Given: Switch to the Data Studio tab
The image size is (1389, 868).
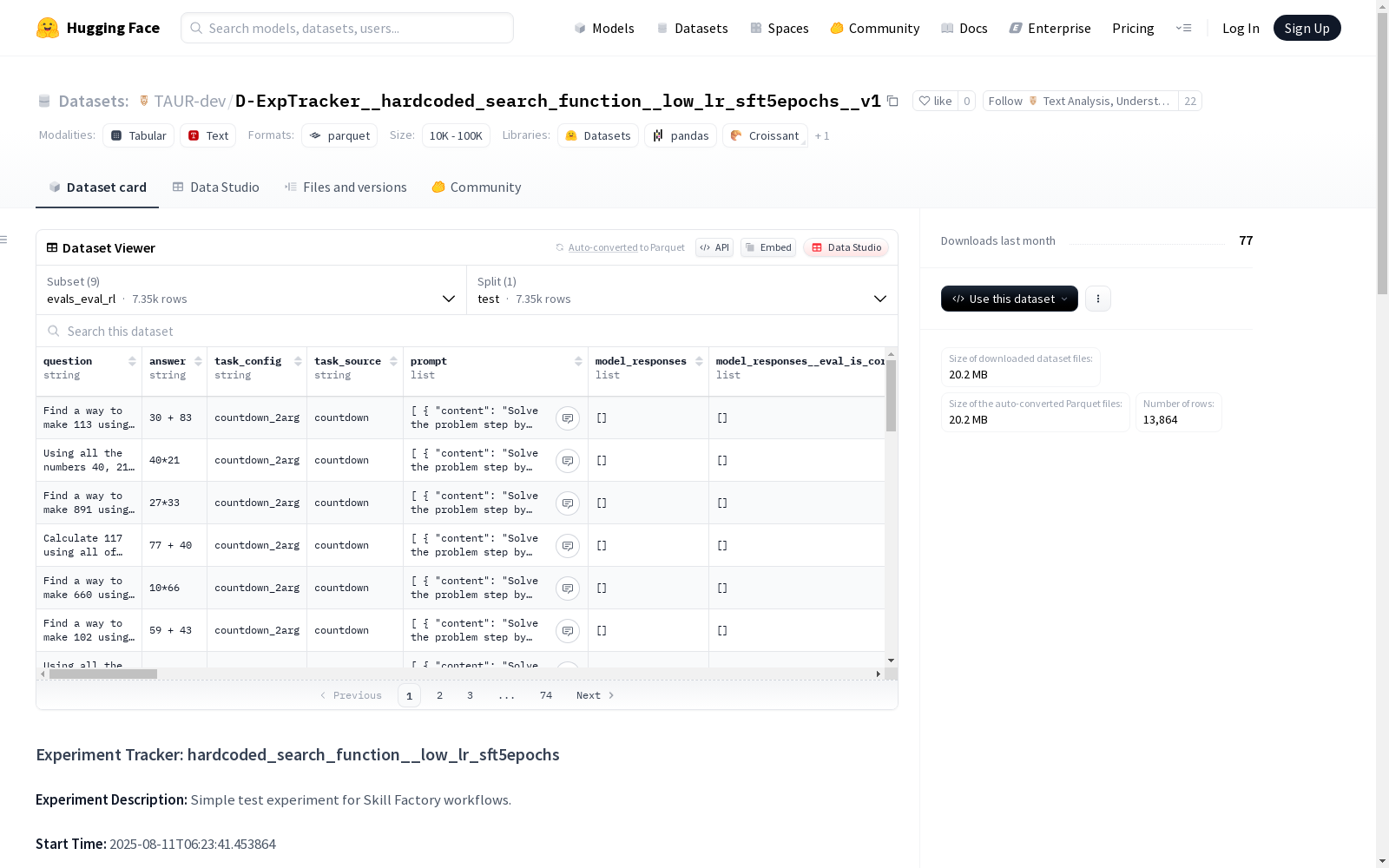Looking at the screenshot, I should 215,187.
